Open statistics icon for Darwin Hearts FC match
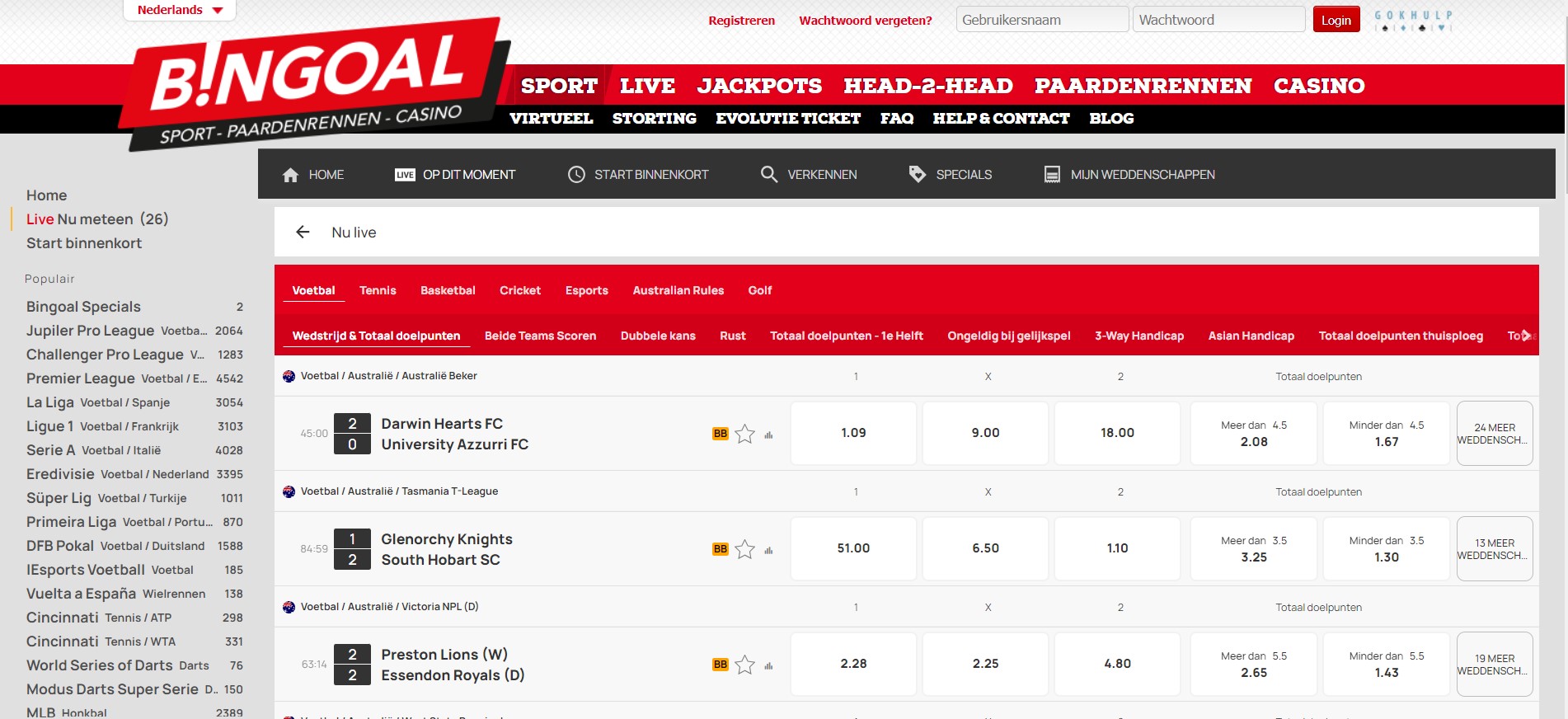Viewport: 1568px width, 719px height. [768, 435]
